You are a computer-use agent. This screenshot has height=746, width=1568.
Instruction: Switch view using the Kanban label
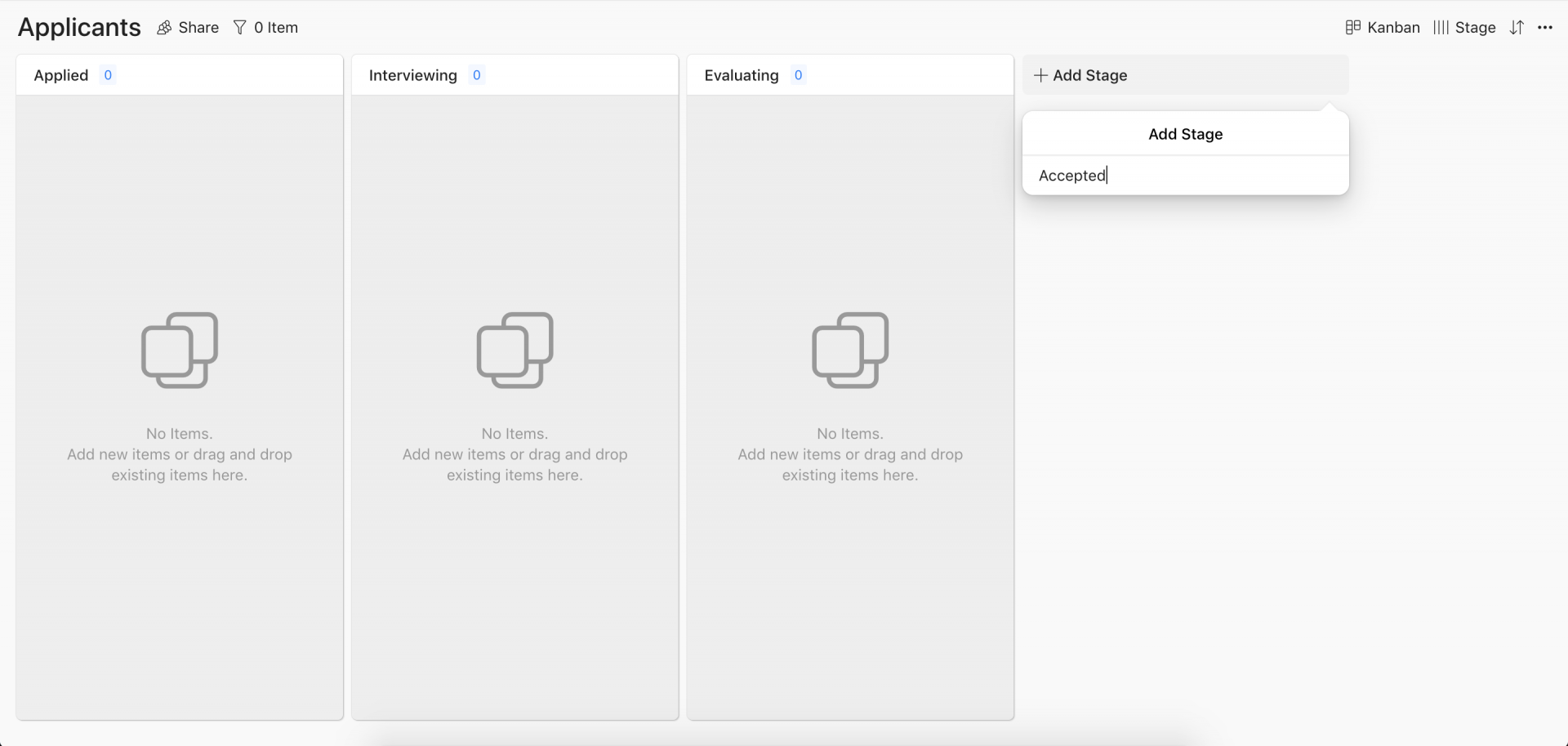pos(1393,28)
